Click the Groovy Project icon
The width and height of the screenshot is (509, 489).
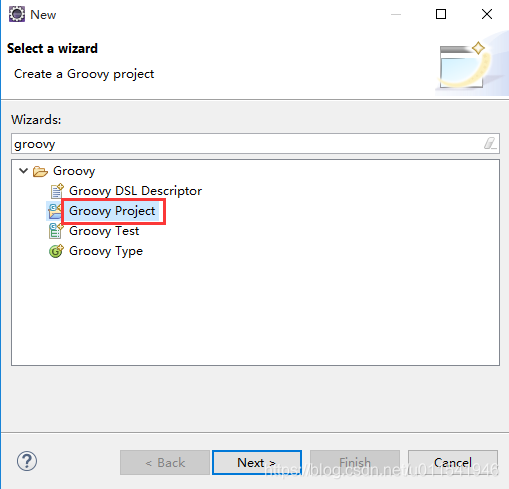[x=55, y=211]
